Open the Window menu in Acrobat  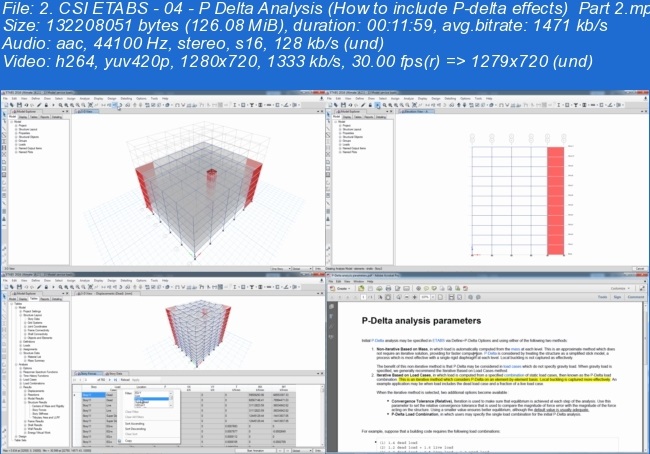(359, 281)
